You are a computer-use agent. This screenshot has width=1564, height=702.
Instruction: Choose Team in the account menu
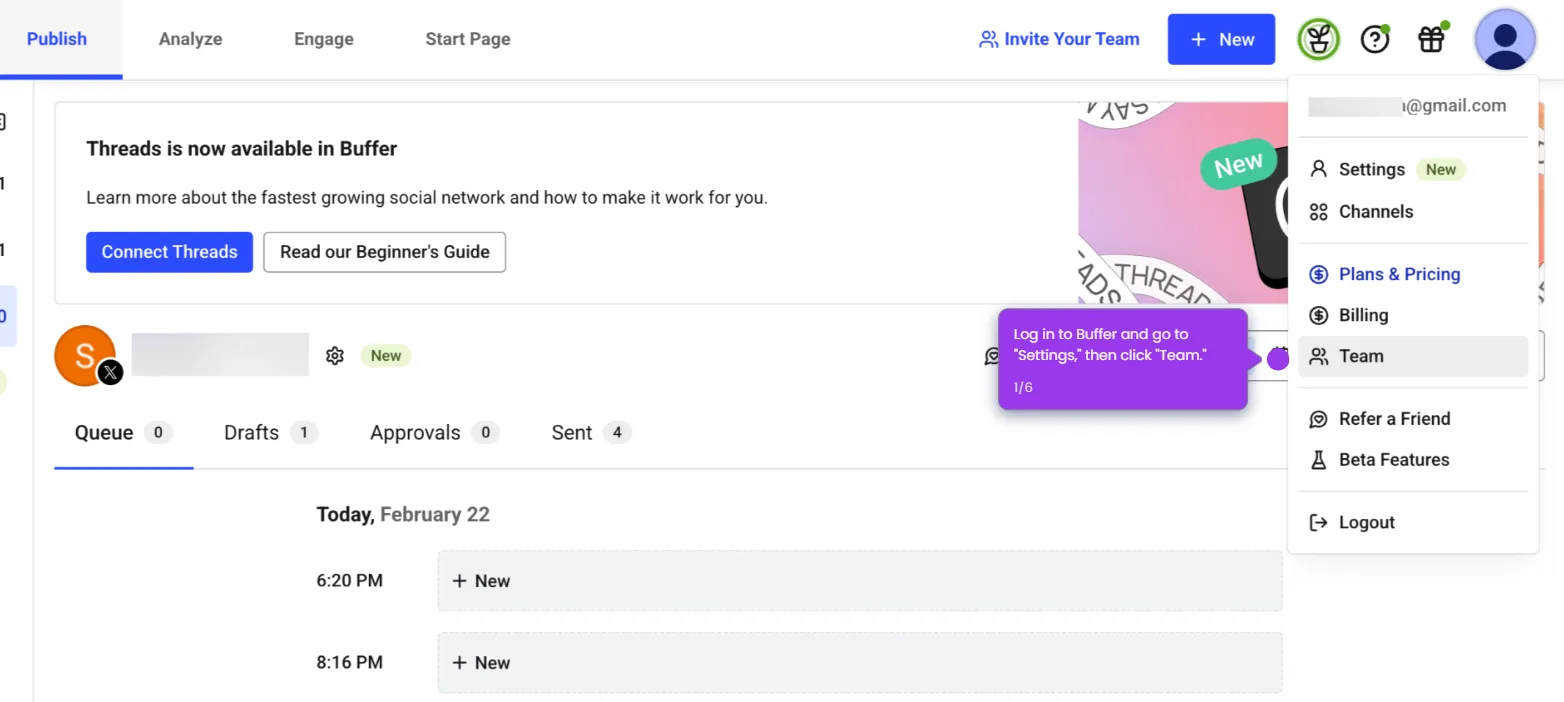pos(1413,356)
